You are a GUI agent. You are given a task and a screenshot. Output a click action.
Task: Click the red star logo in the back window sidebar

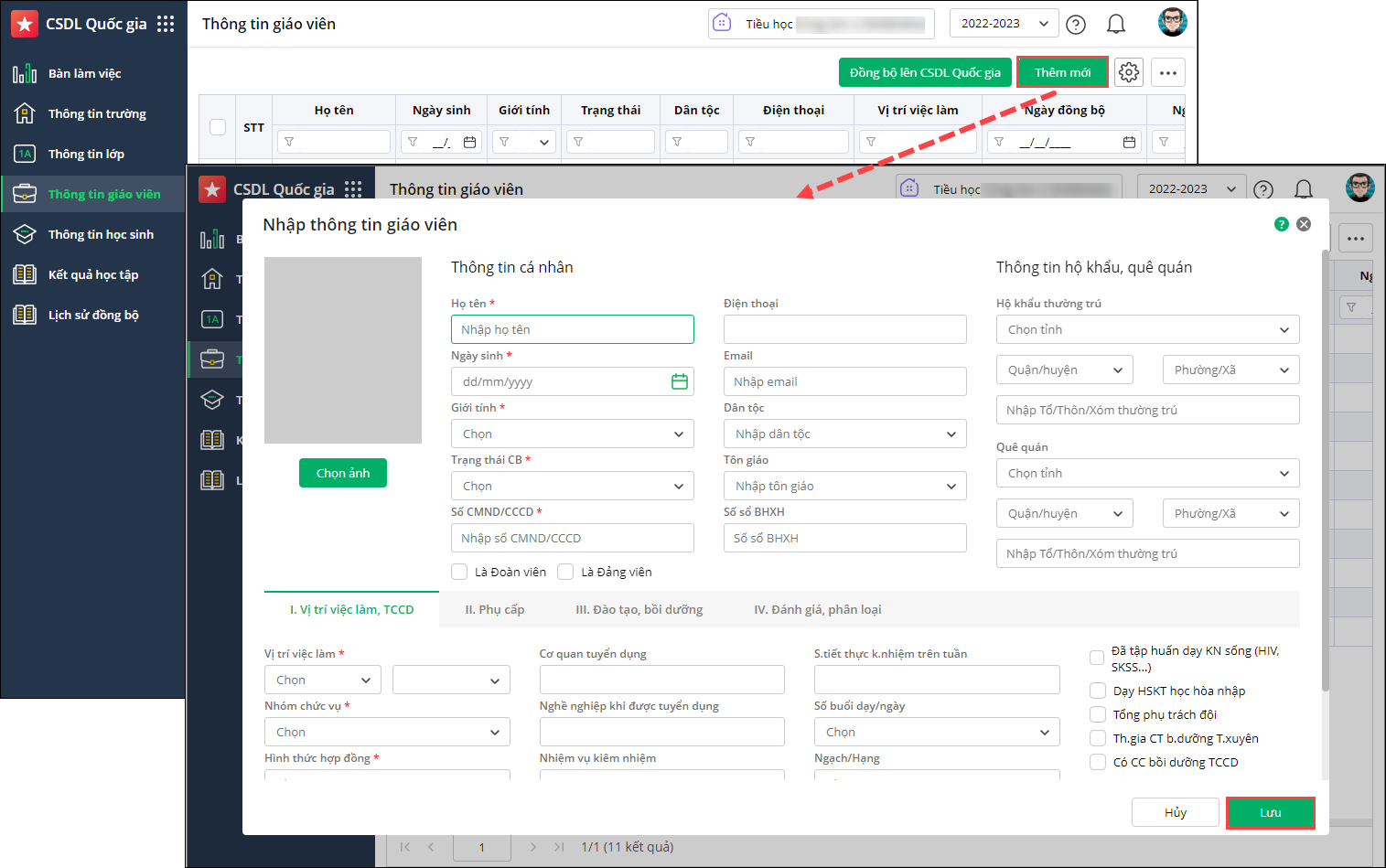click(25, 24)
